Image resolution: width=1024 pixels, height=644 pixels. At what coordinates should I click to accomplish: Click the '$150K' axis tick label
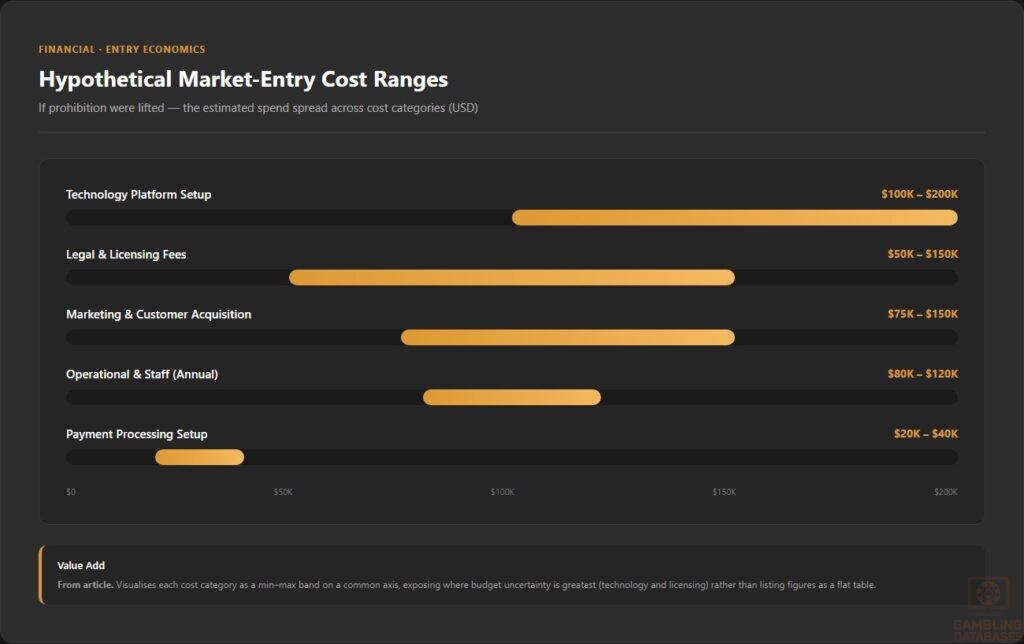tap(724, 492)
